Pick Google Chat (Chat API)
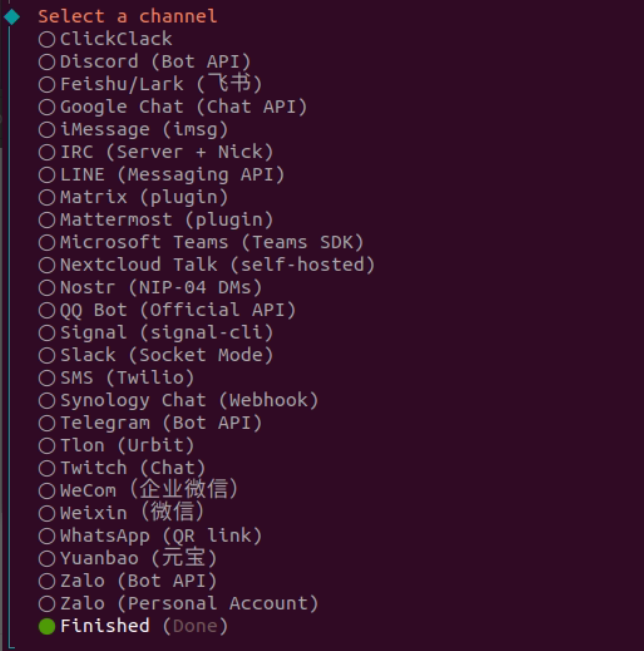This screenshot has height=651, width=644. [x=173, y=107]
